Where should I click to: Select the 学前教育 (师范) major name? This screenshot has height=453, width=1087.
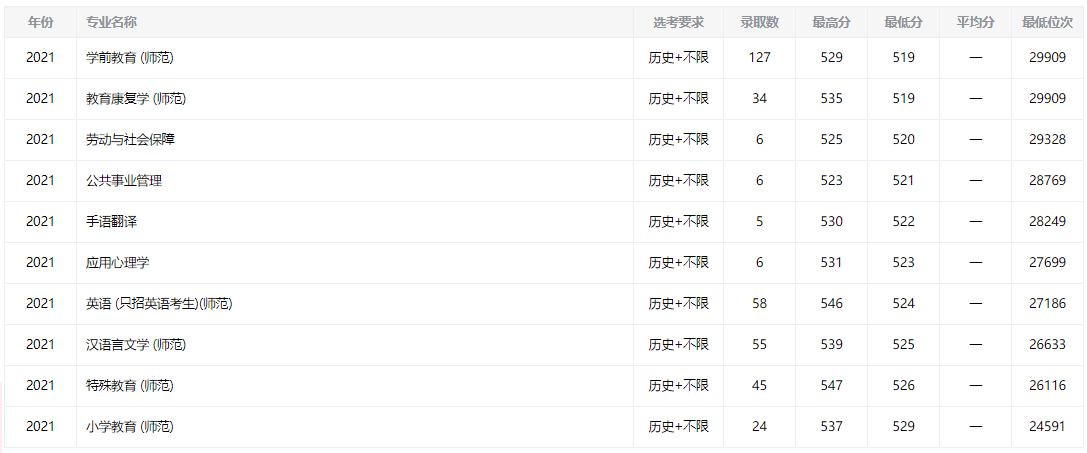tap(130, 58)
